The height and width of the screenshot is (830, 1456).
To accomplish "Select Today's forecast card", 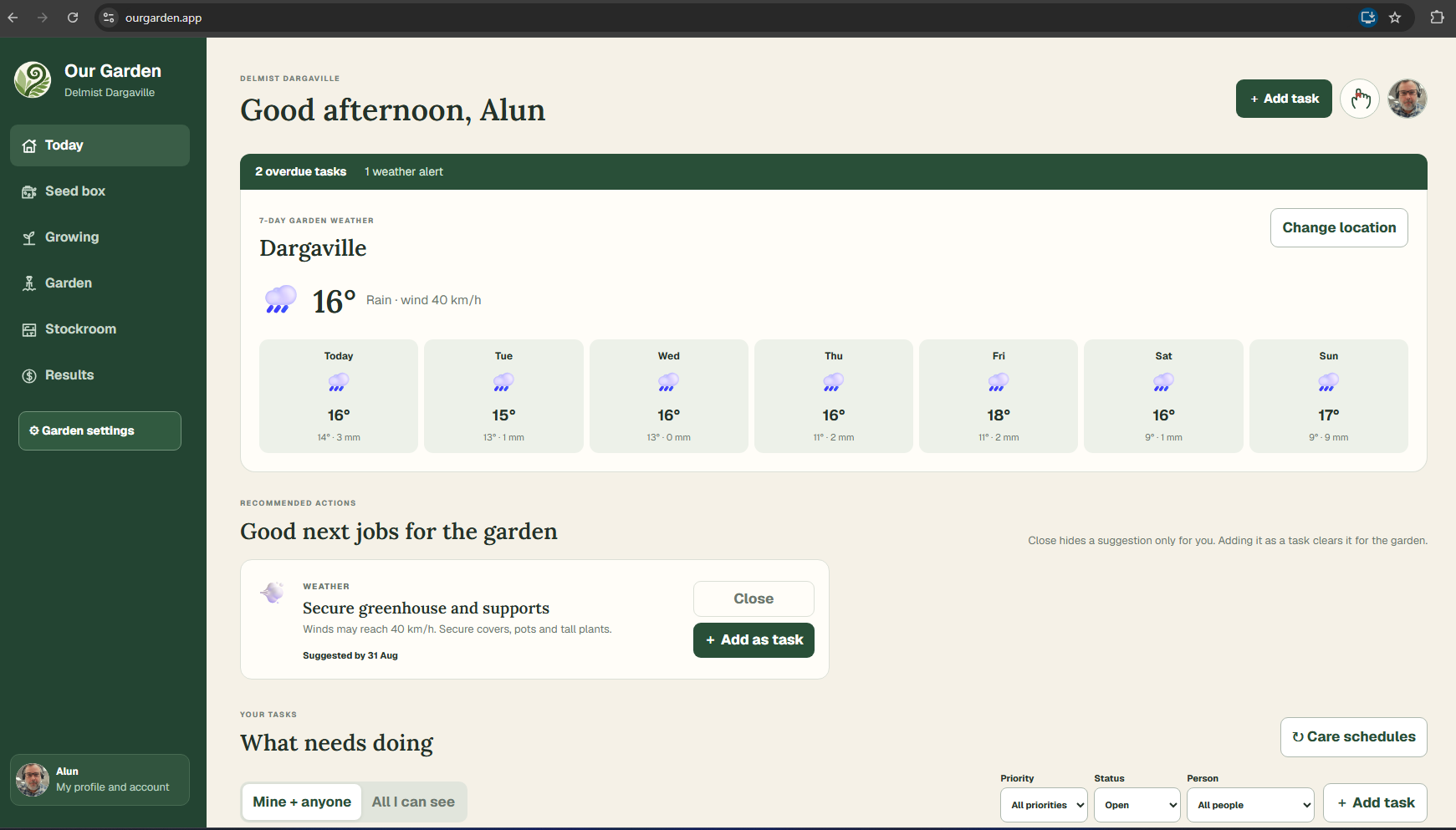I will click(x=339, y=396).
